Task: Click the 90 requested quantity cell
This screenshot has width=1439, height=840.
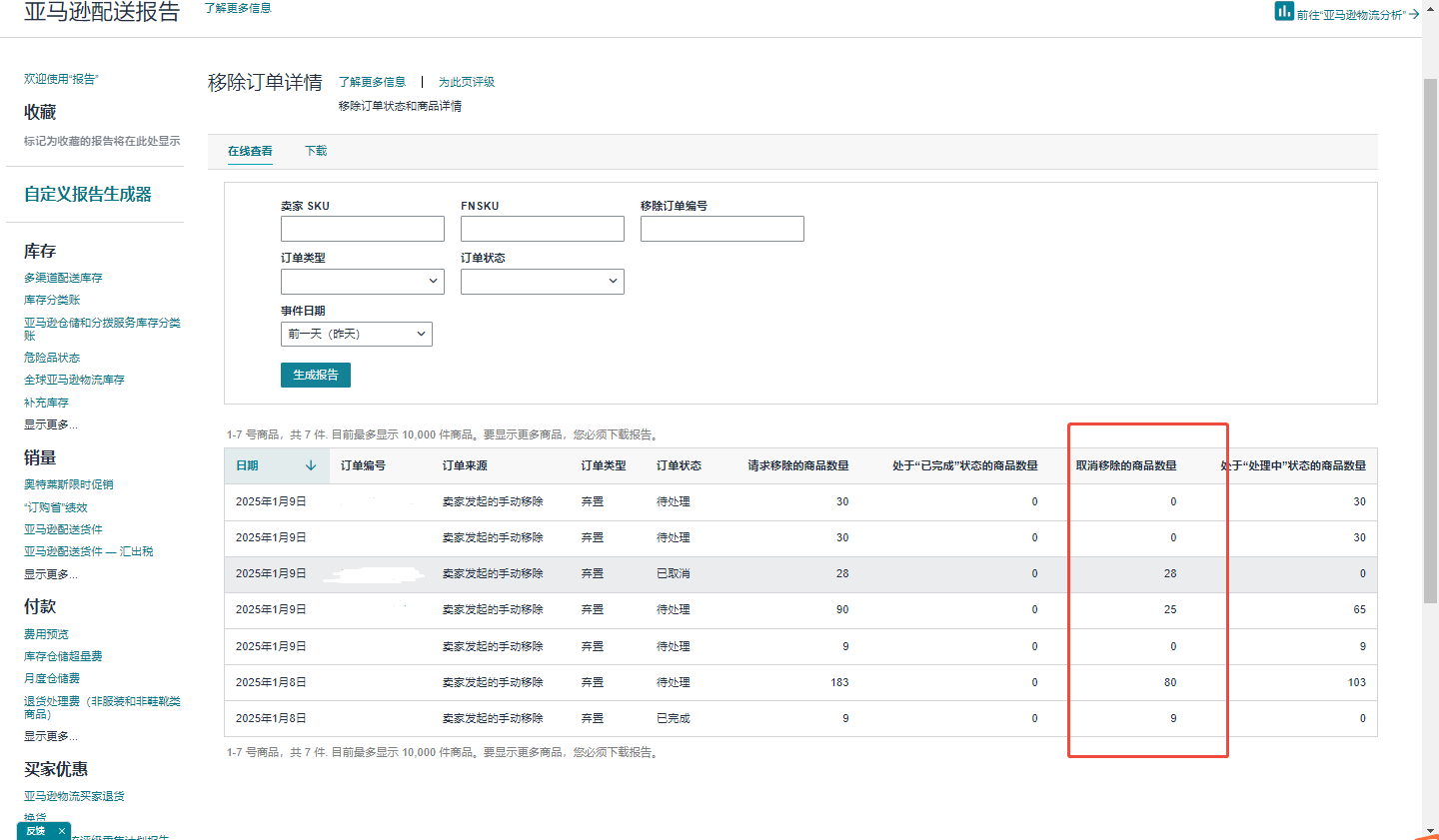Action: [x=842, y=609]
